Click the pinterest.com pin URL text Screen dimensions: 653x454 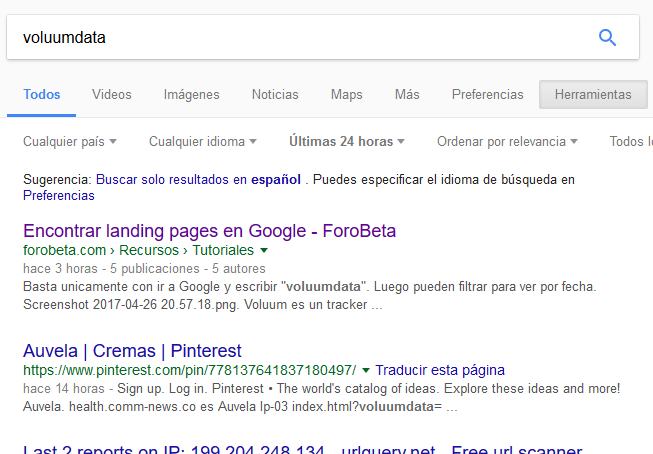[189, 370]
